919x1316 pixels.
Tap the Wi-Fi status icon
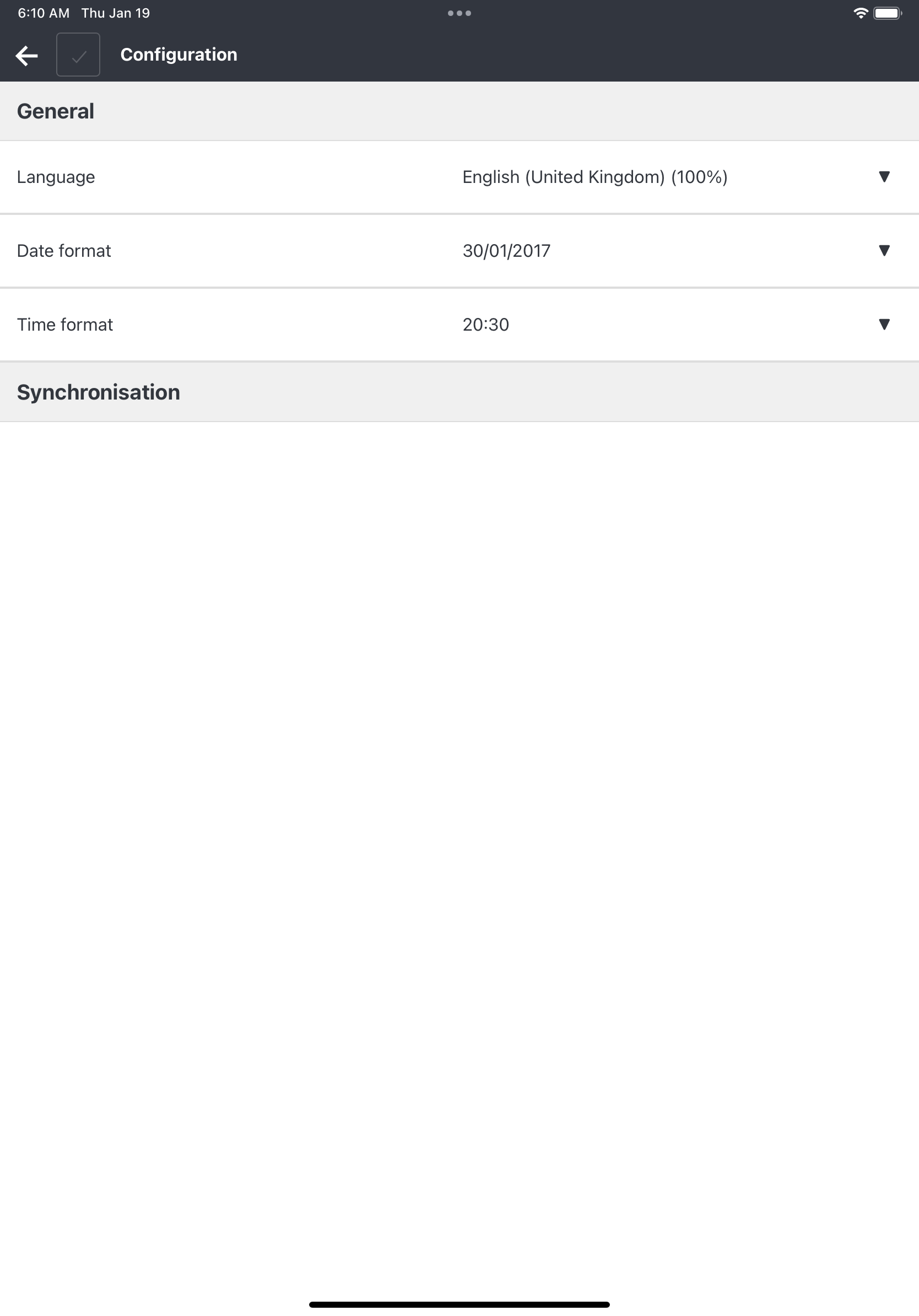click(860, 12)
